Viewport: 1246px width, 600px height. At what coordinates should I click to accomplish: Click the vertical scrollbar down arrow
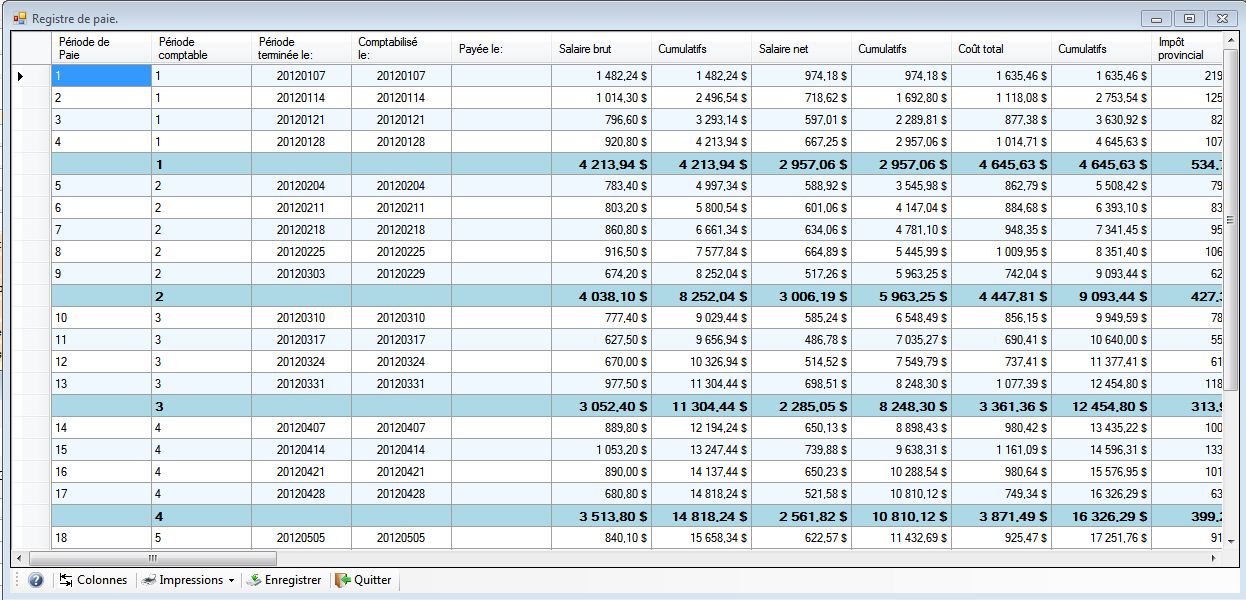coord(1231,540)
